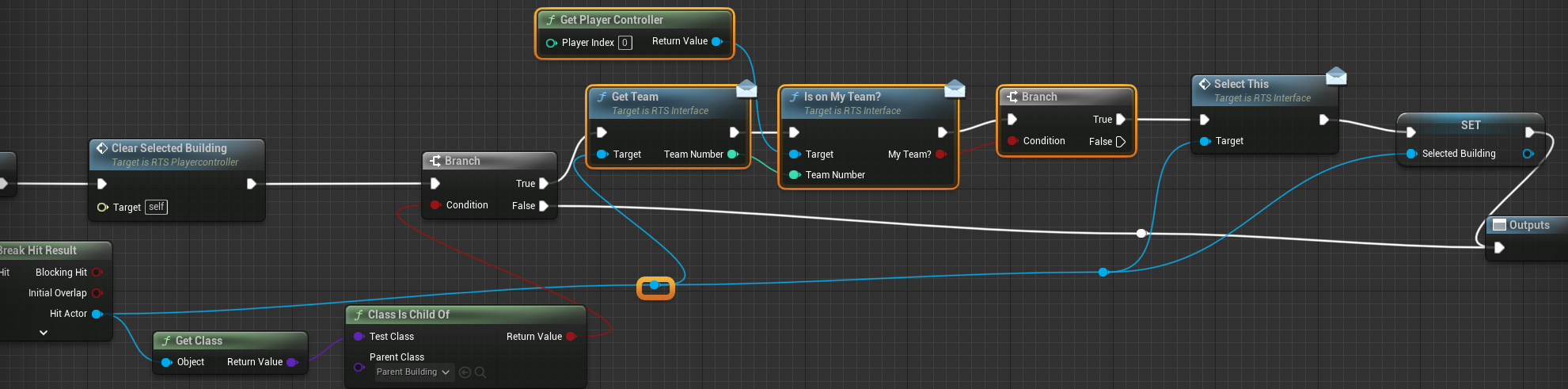Viewport: 1568px width, 389px height.
Task: Click Select This node's exec output pin
Action: click(1324, 120)
